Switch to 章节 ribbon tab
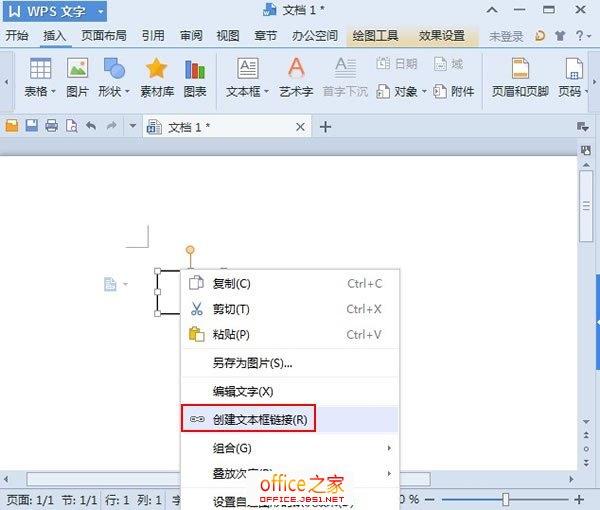 [266, 36]
